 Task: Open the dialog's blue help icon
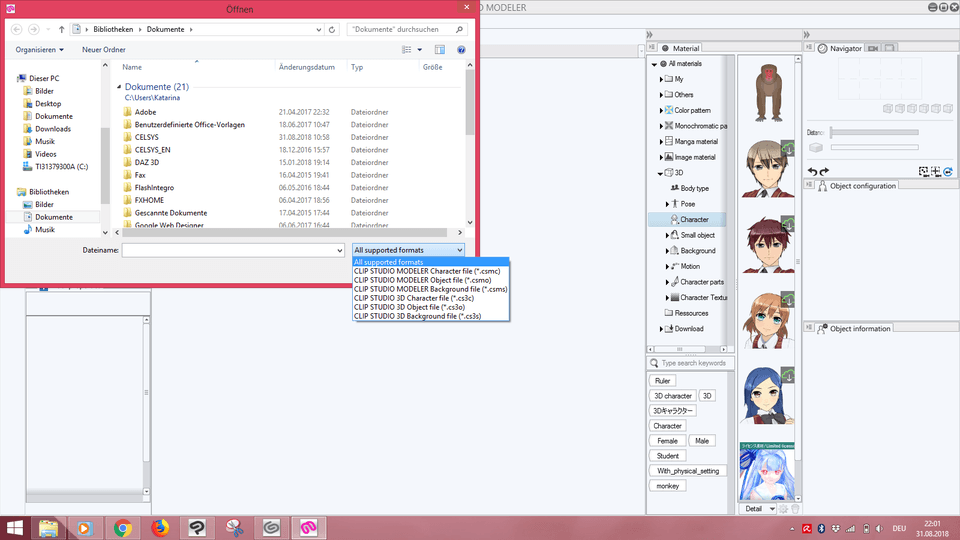(461, 49)
